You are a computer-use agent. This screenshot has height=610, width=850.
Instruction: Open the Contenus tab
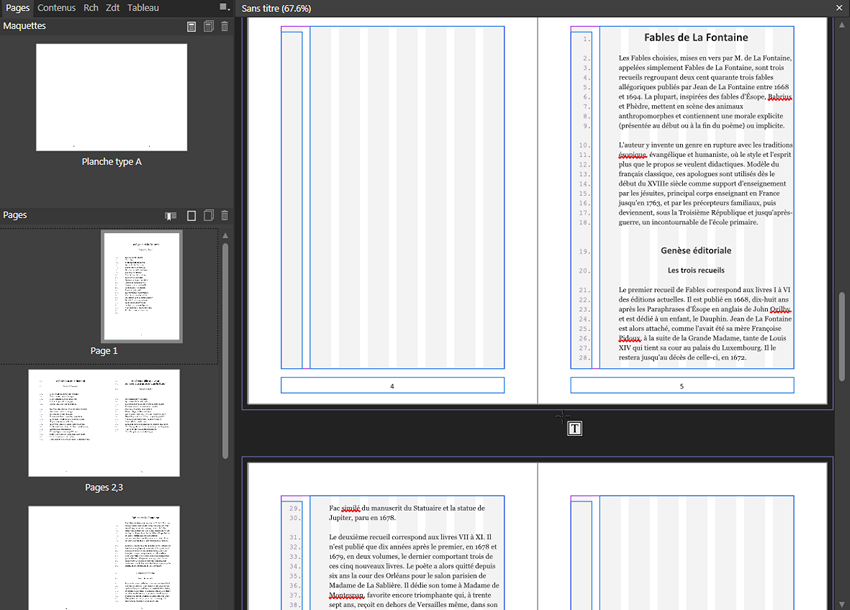tap(56, 8)
